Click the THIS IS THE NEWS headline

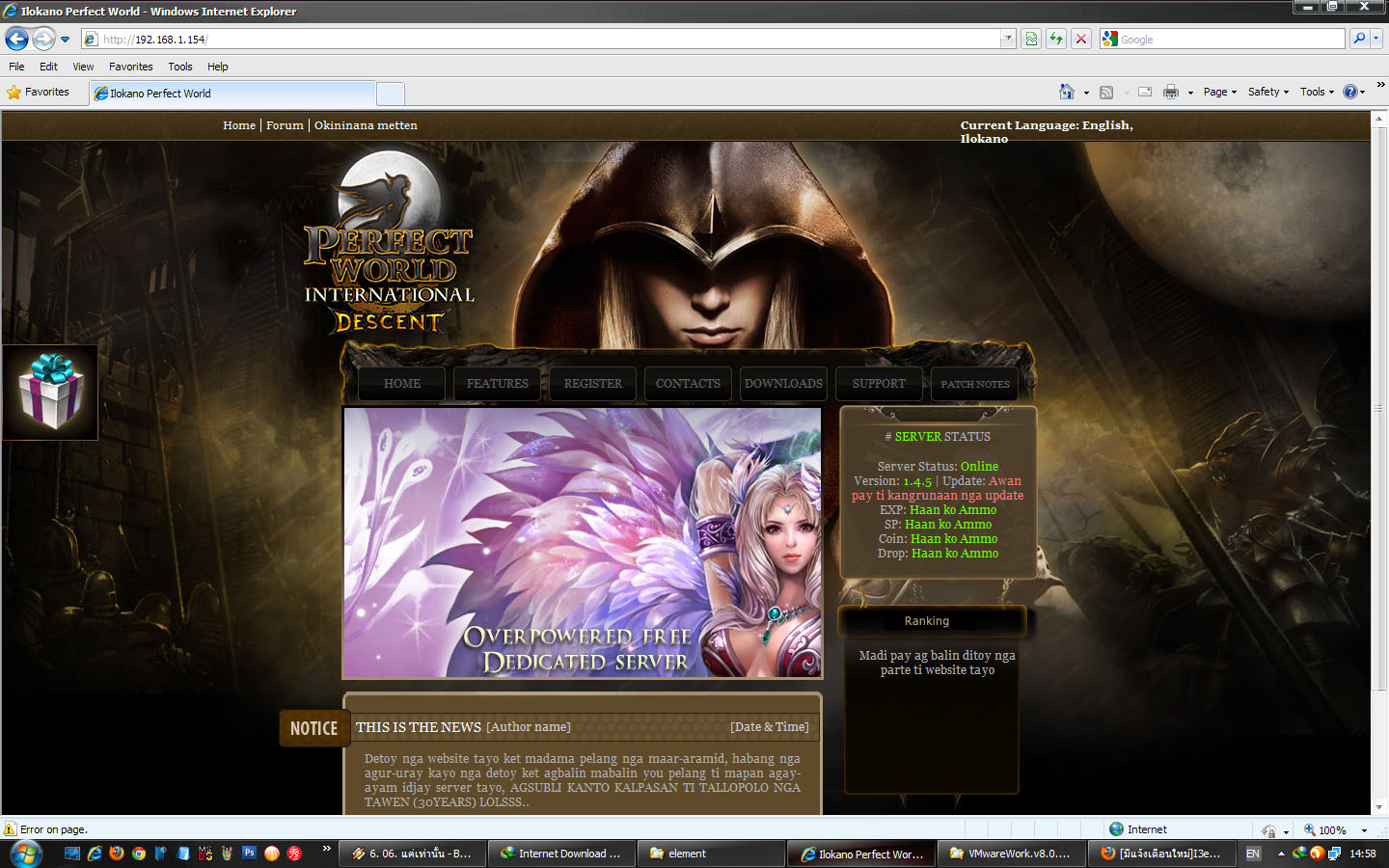point(418,727)
